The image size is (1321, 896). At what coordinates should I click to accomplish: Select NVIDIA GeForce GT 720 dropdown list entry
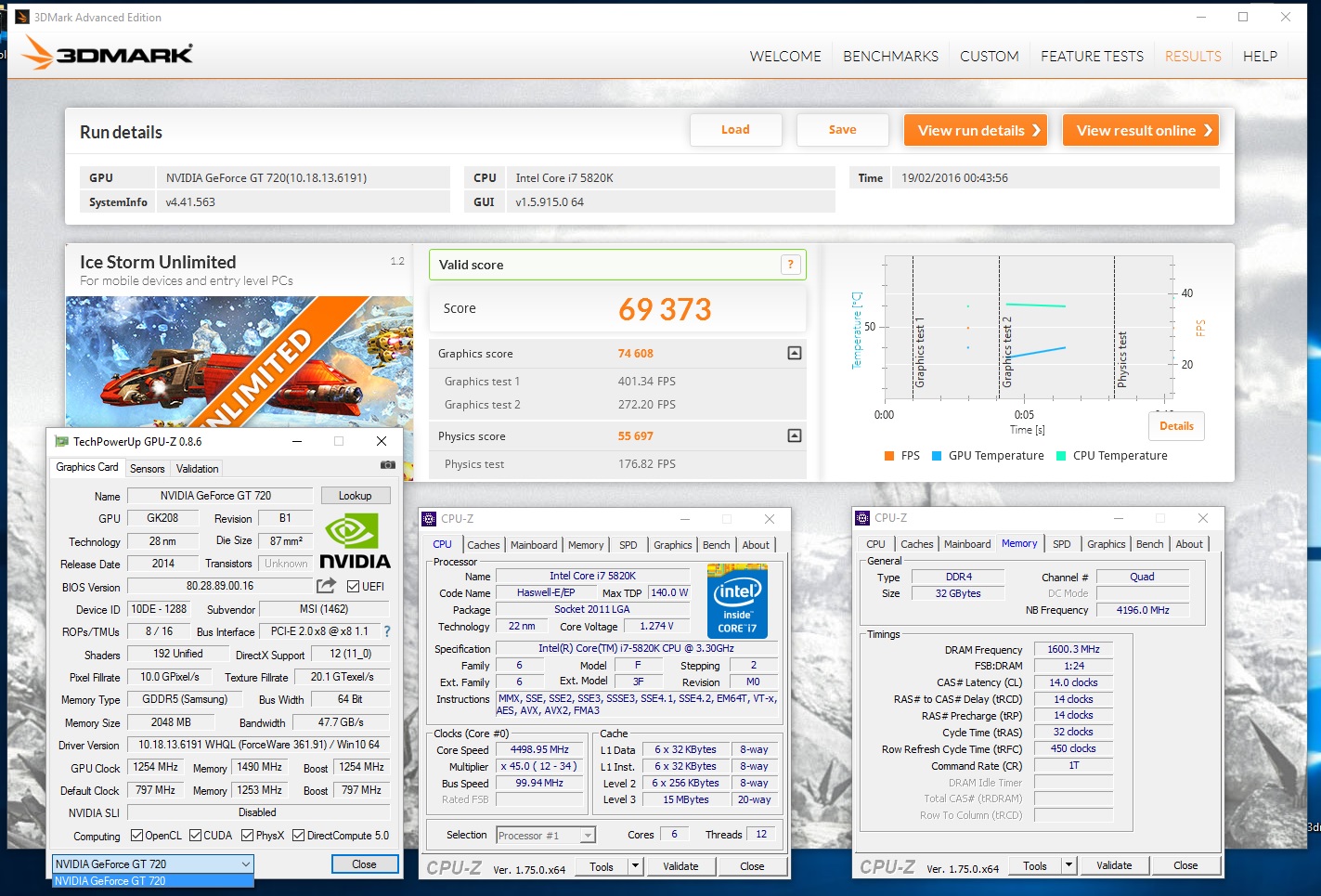(153, 881)
